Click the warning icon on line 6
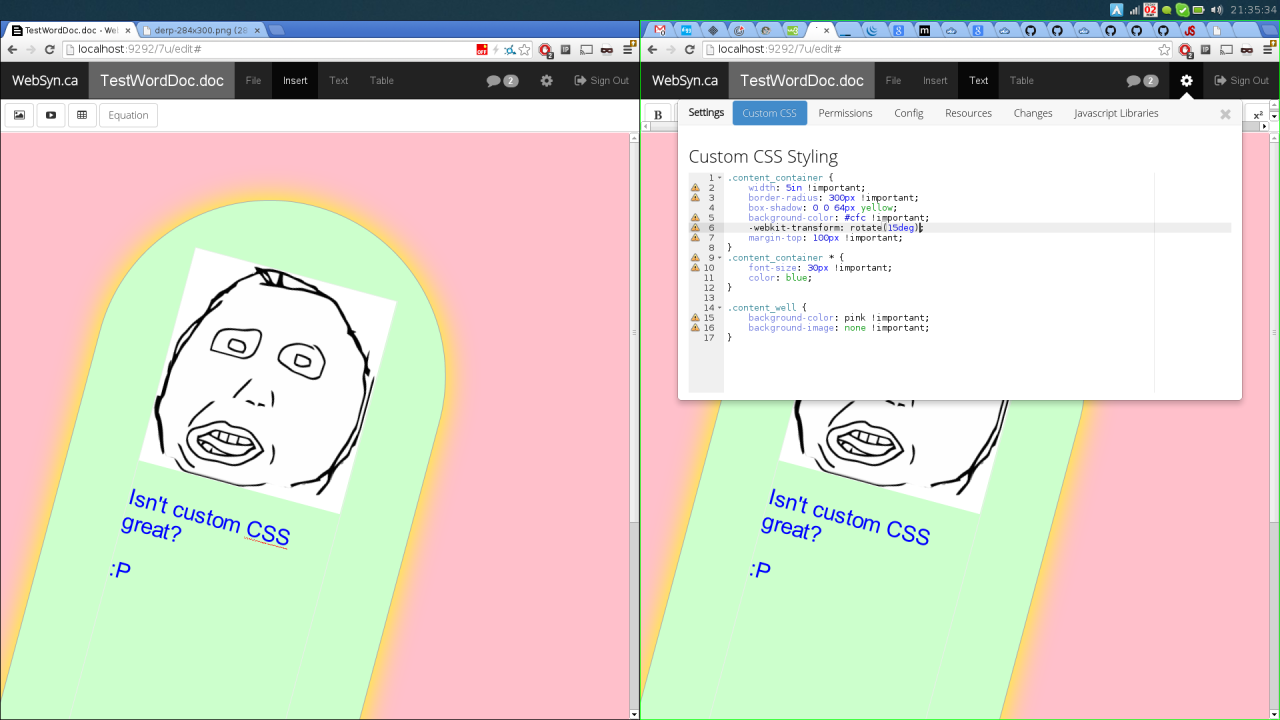The height and width of the screenshot is (720, 1280). (695, 228)
